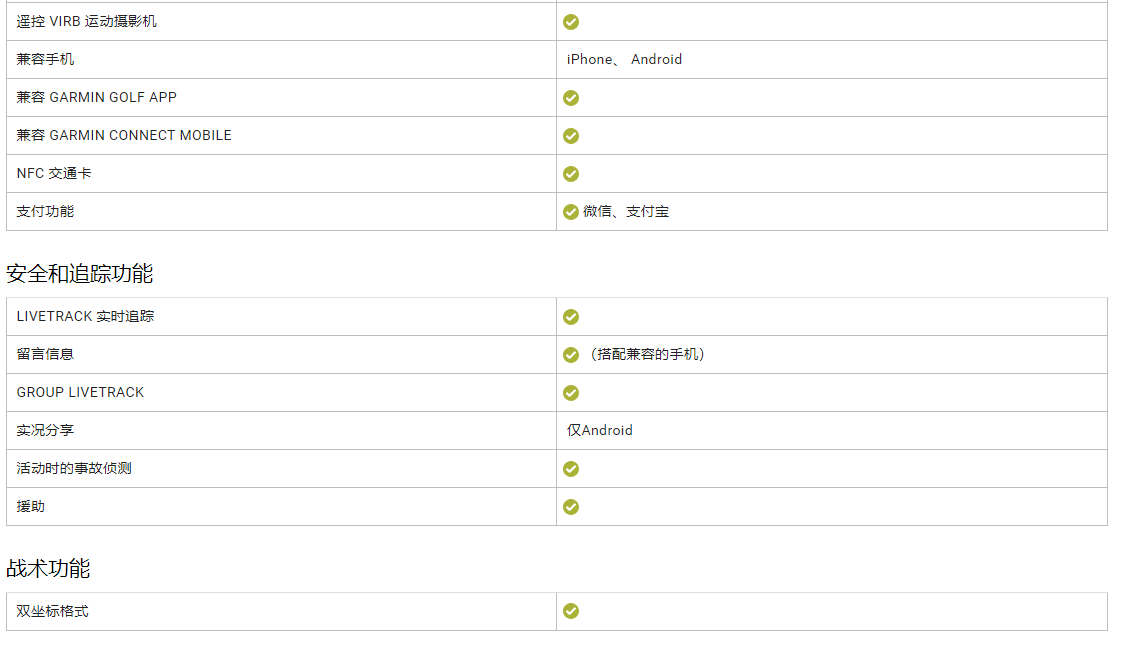
Task: Click the 兼容手机 row label
Action: point(45,60)
